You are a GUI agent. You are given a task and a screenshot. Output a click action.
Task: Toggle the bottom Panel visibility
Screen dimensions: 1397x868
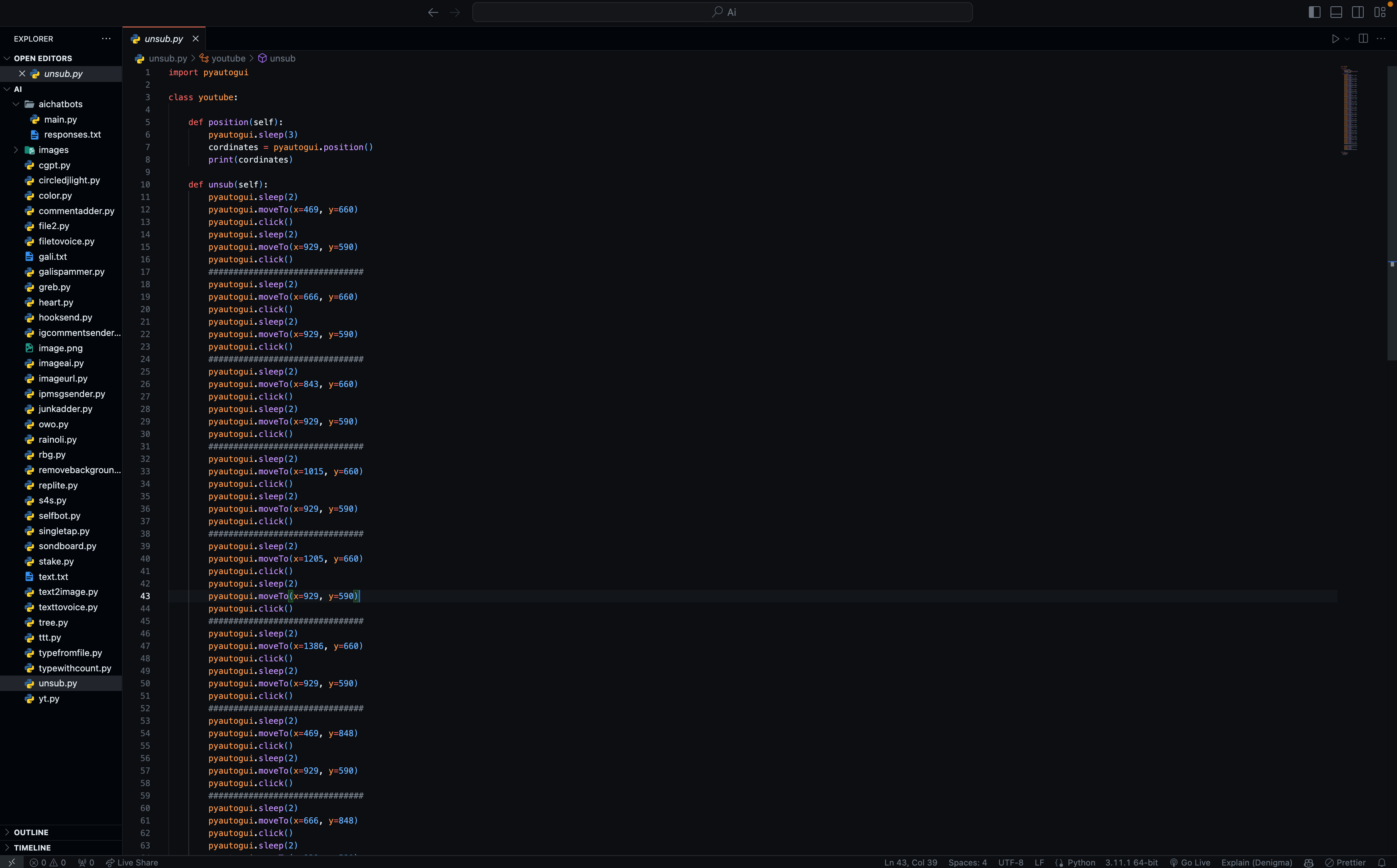1336,12
